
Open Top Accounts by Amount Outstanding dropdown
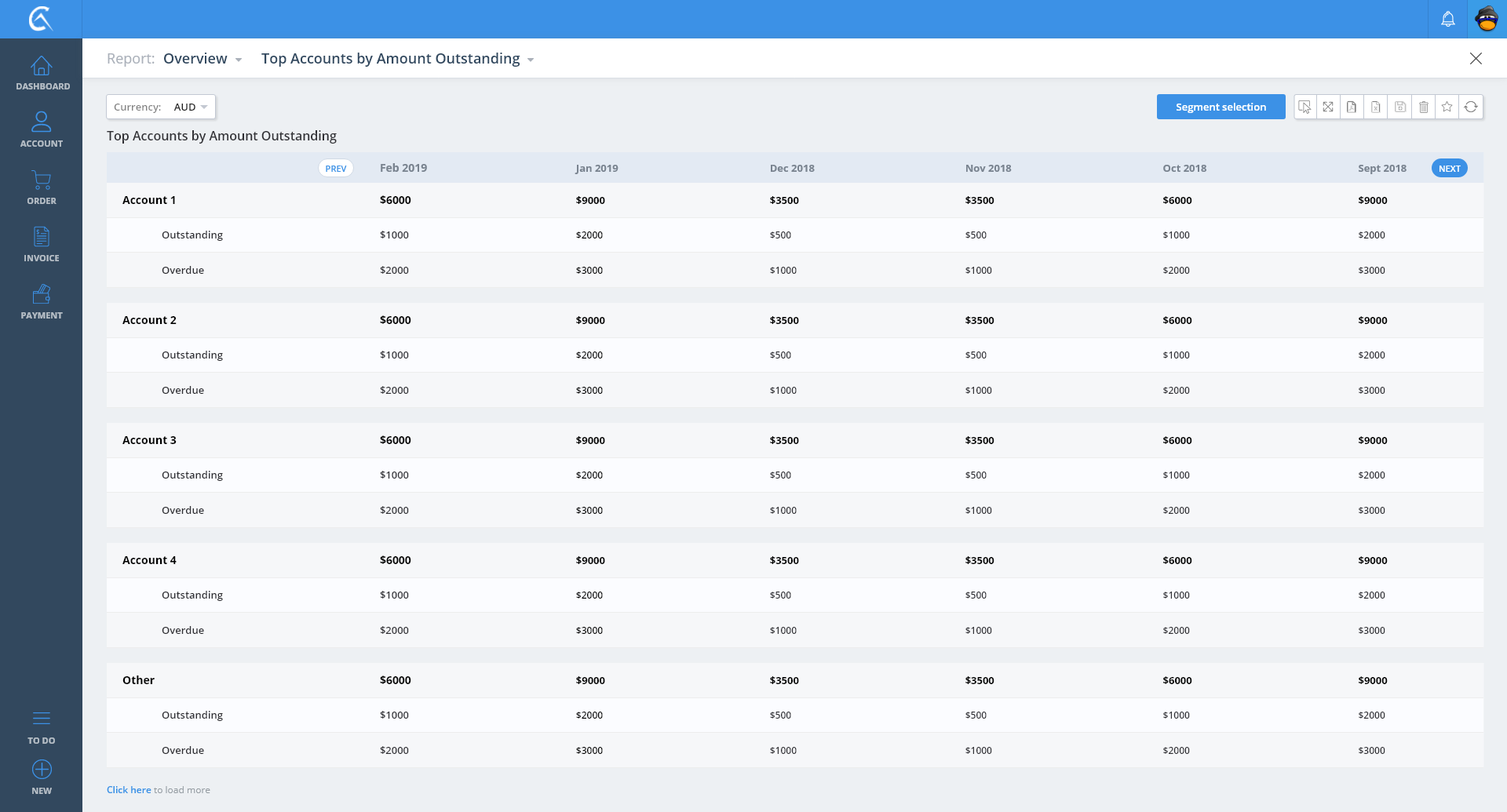(x=397, y=59)
